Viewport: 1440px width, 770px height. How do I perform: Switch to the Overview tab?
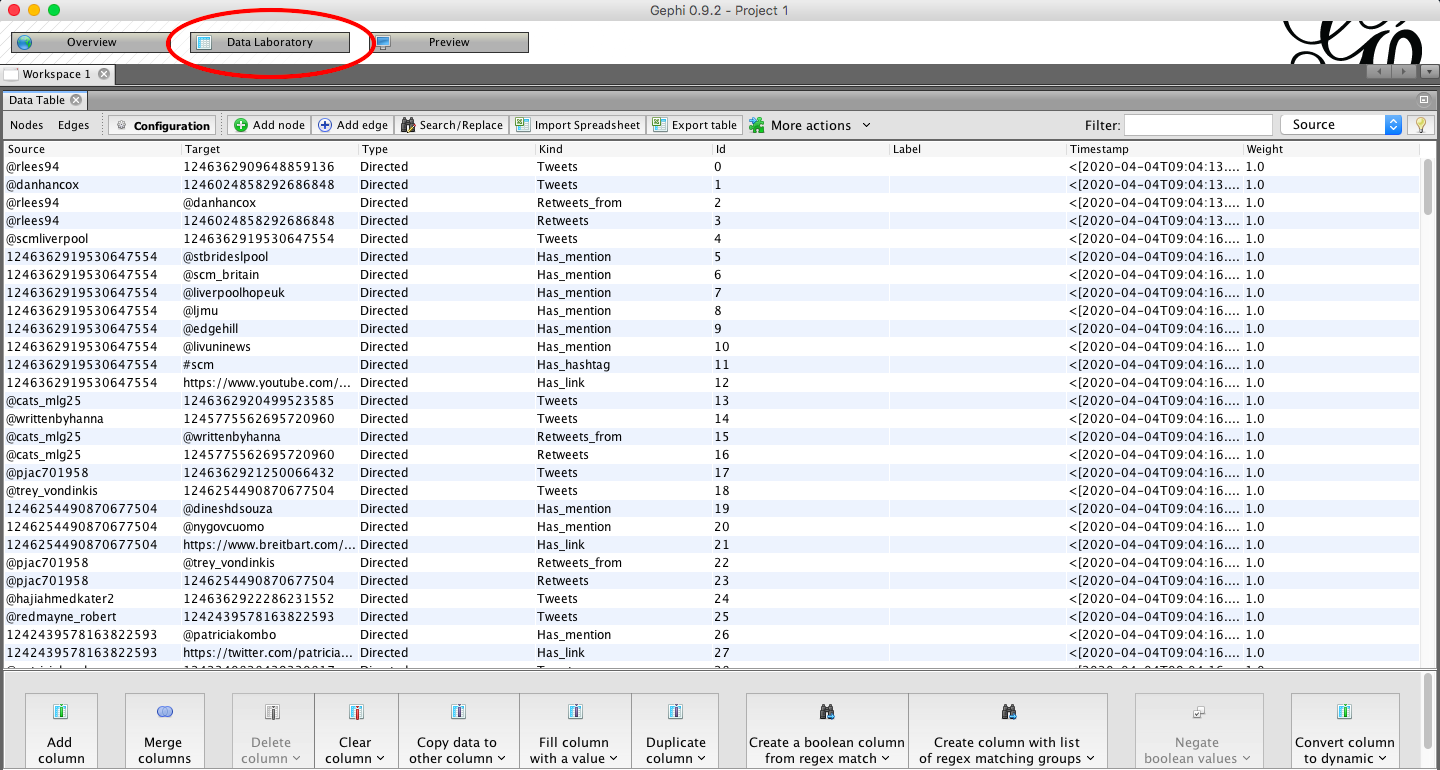tap(89, 42)
